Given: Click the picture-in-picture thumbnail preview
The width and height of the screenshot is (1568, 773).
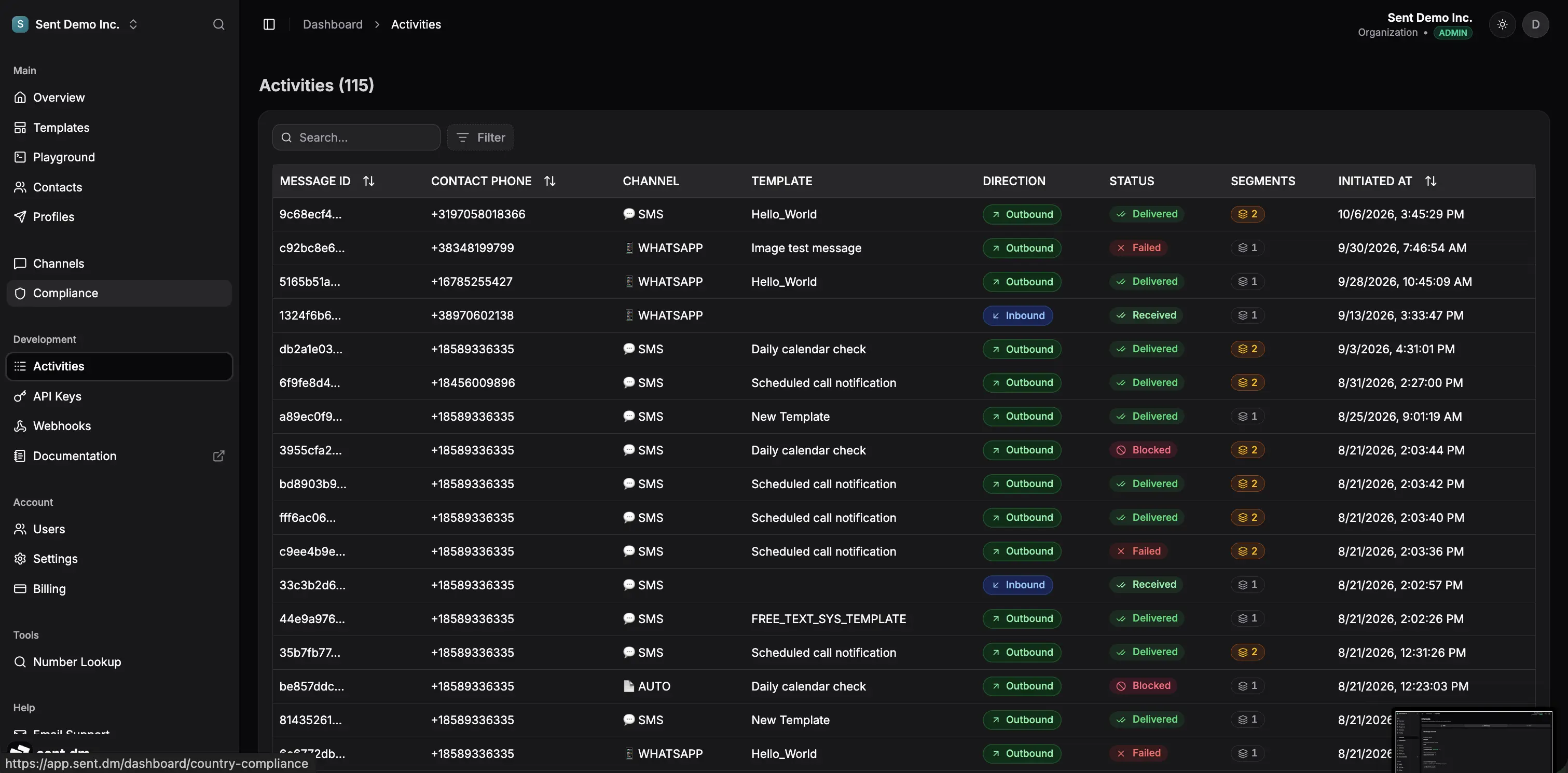Looking at the screenshot, I should point(1473,741).
